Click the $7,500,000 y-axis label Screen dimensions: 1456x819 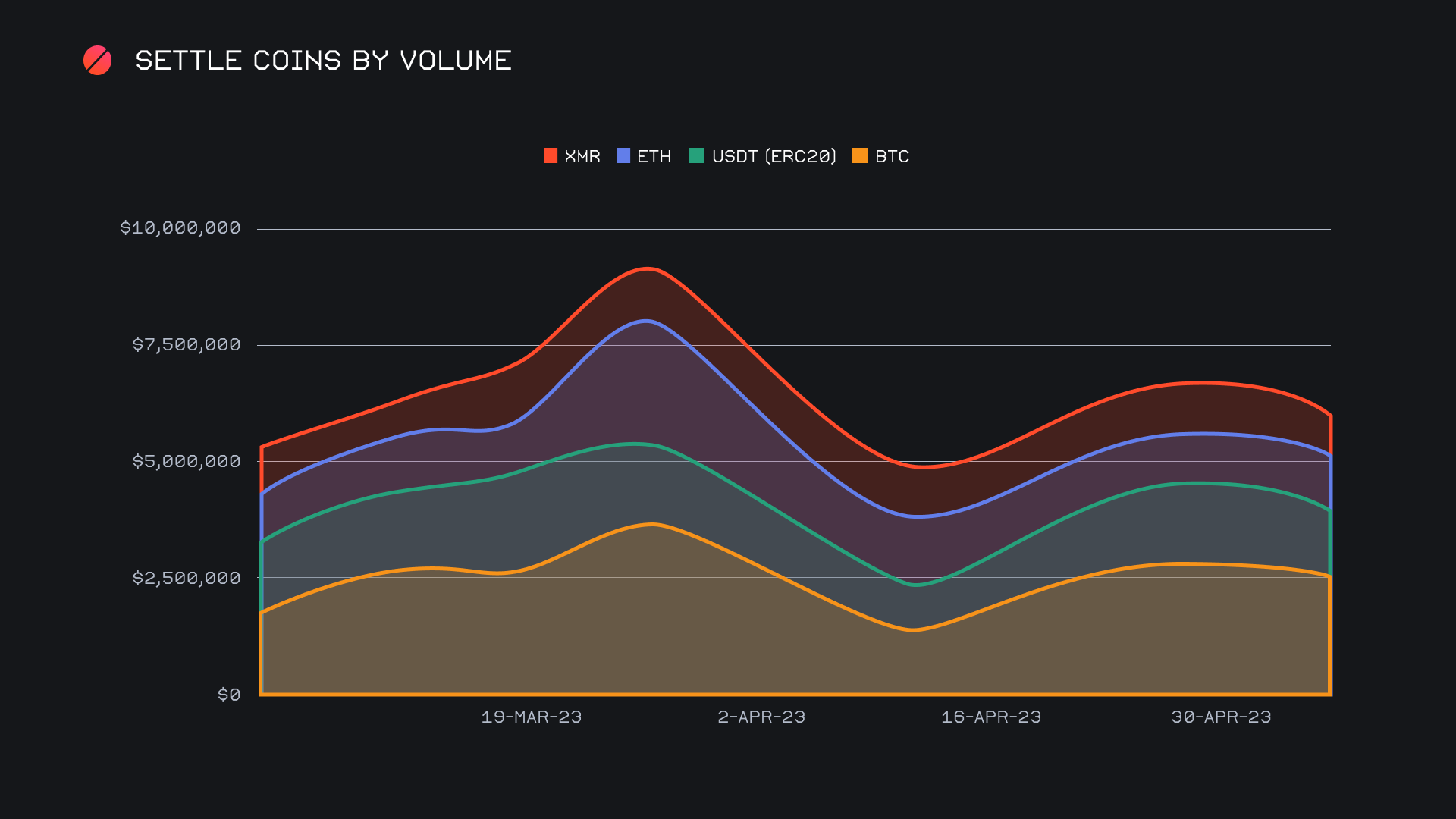click(187, 345)
